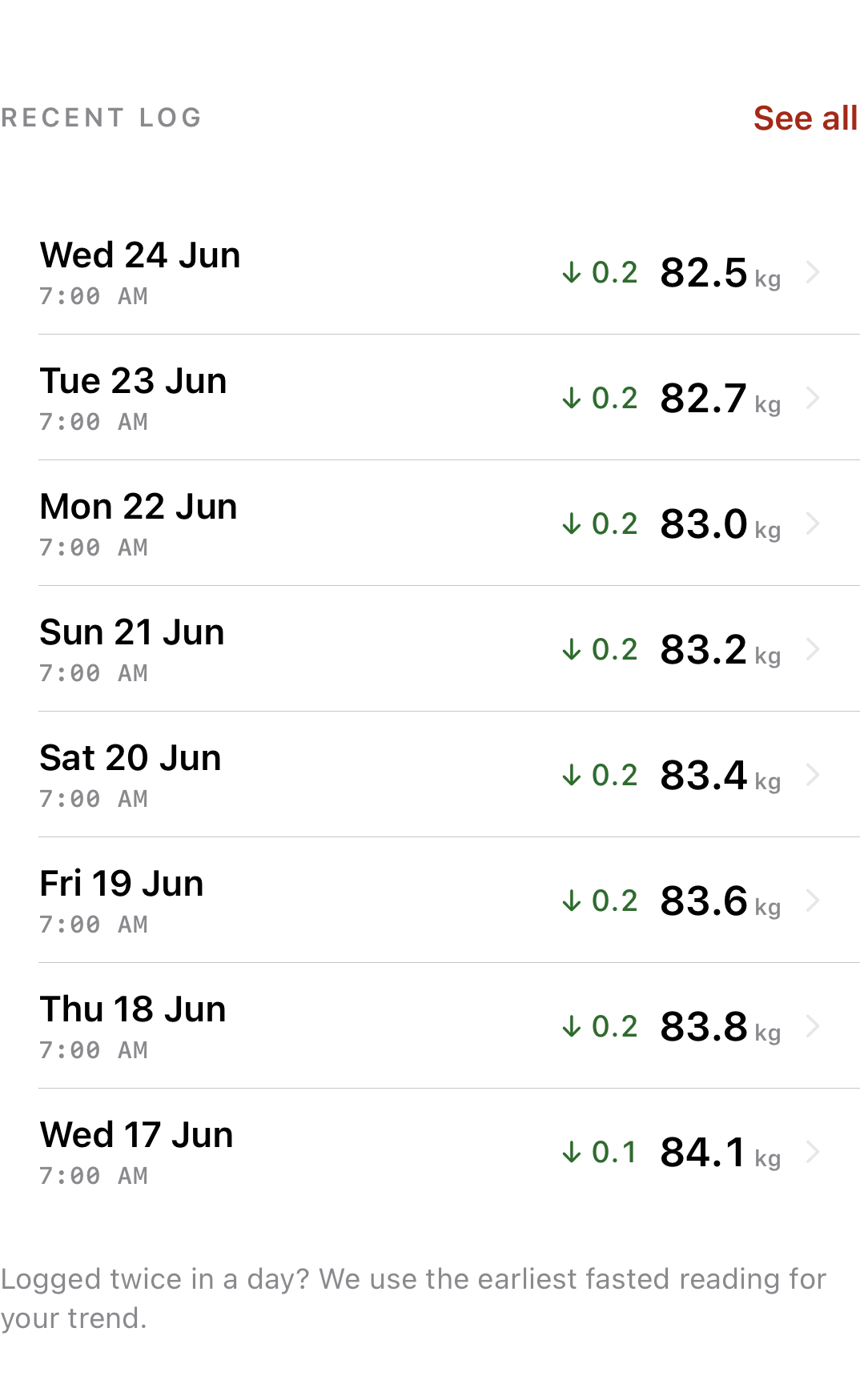Open the Wed 17 Jun log entry

point(449,1152)
